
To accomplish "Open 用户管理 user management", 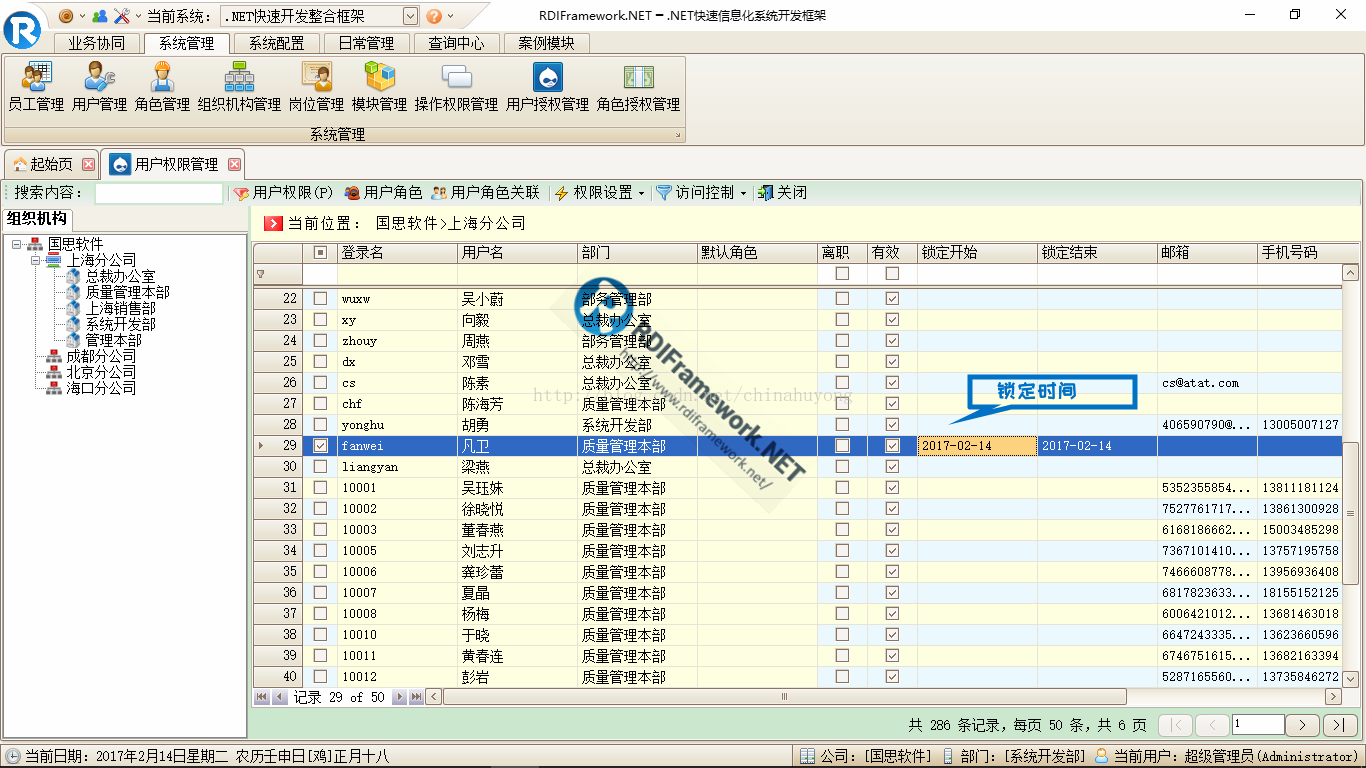I will click(x=99, y=86).
